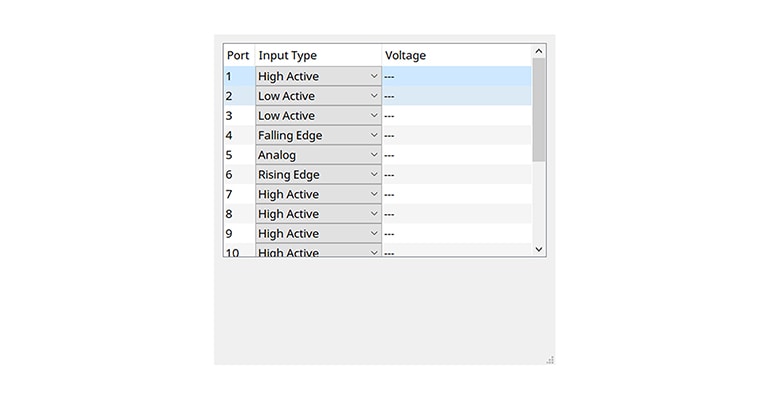Click the scroll down arrow
Viewport: 770px width, 400px height.
coord(539,249)
